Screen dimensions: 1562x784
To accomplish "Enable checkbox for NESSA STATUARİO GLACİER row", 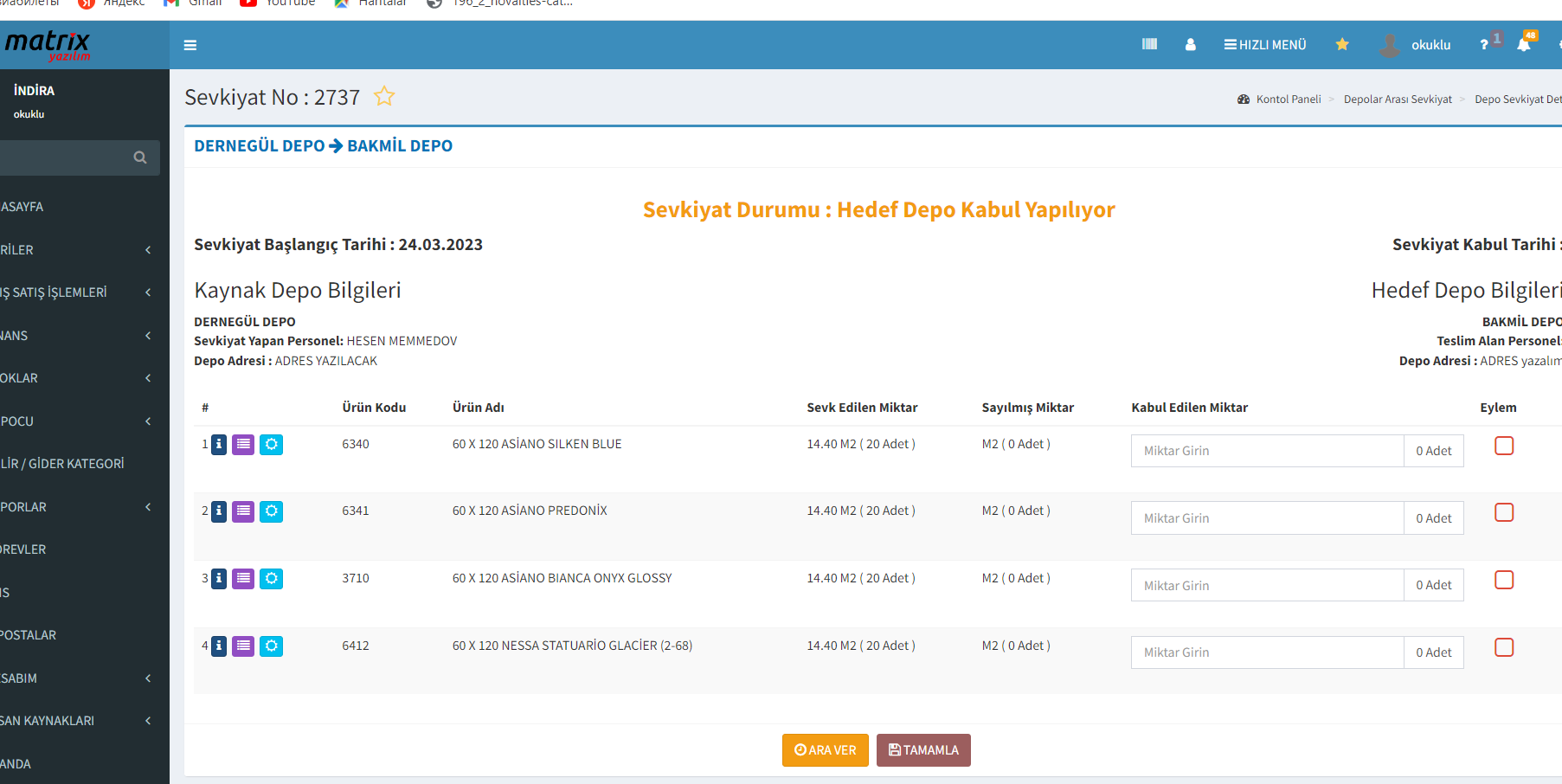I will pyautogui.click(x=1504, y=647).
